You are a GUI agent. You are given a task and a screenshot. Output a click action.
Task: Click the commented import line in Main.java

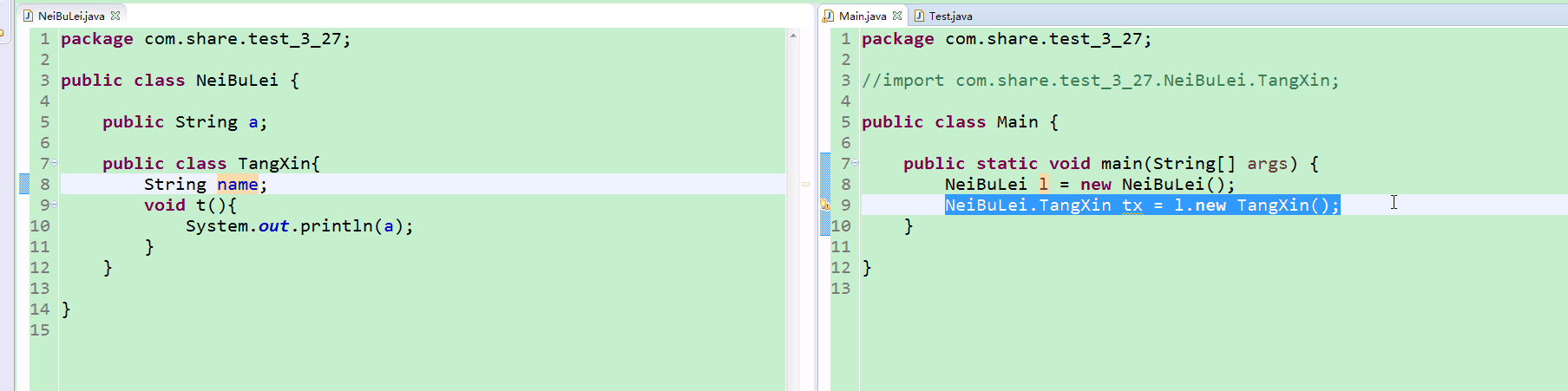click(1100, 81)
